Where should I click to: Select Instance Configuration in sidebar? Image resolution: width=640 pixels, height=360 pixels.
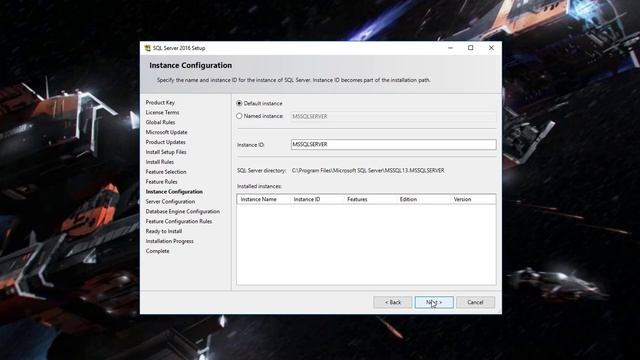click(x=174, y=191)
